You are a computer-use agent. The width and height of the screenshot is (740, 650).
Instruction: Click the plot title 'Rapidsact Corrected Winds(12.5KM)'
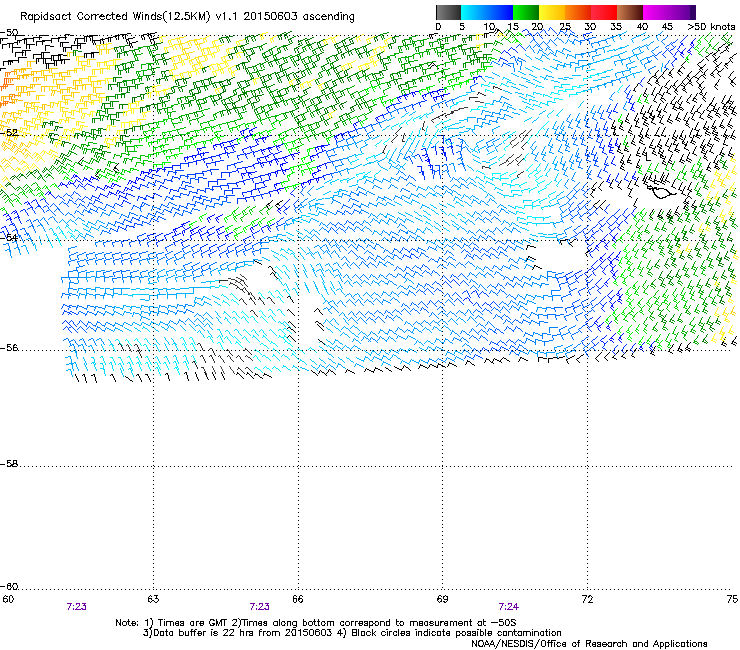[x=115, y=17]
